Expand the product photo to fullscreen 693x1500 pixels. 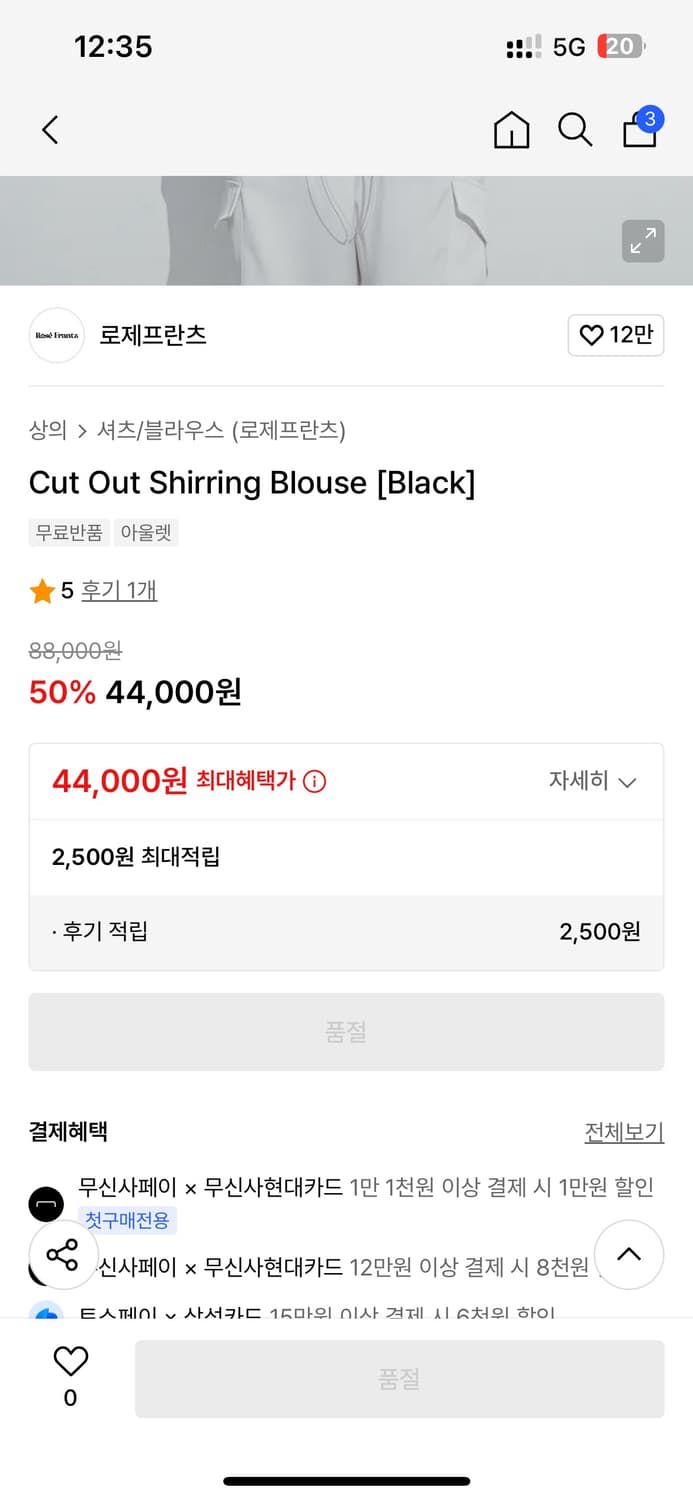click(643, 241)
